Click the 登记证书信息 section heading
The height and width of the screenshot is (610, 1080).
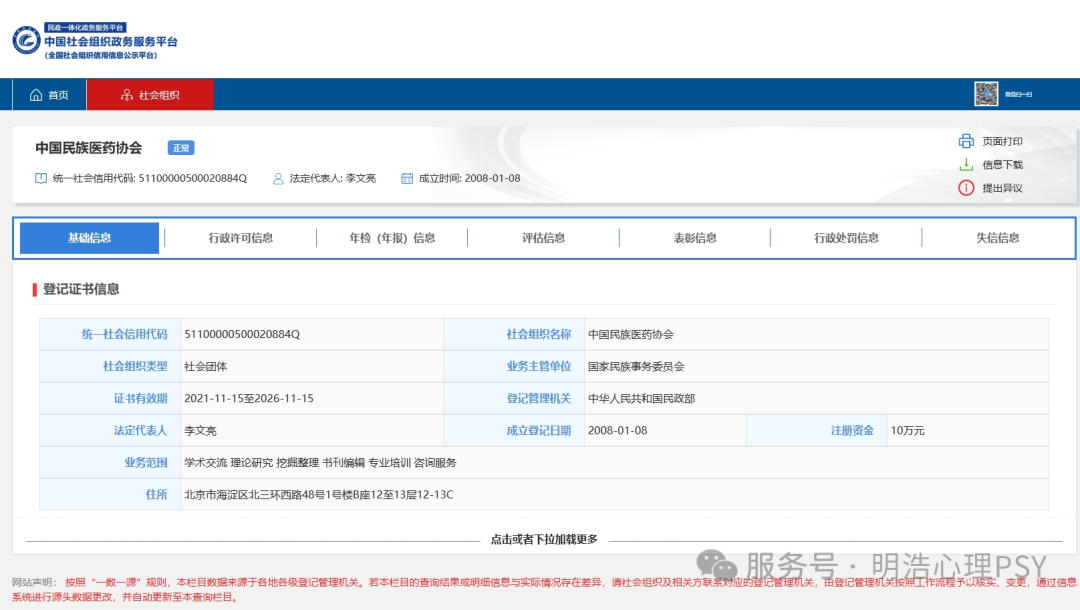coord(81,289)
